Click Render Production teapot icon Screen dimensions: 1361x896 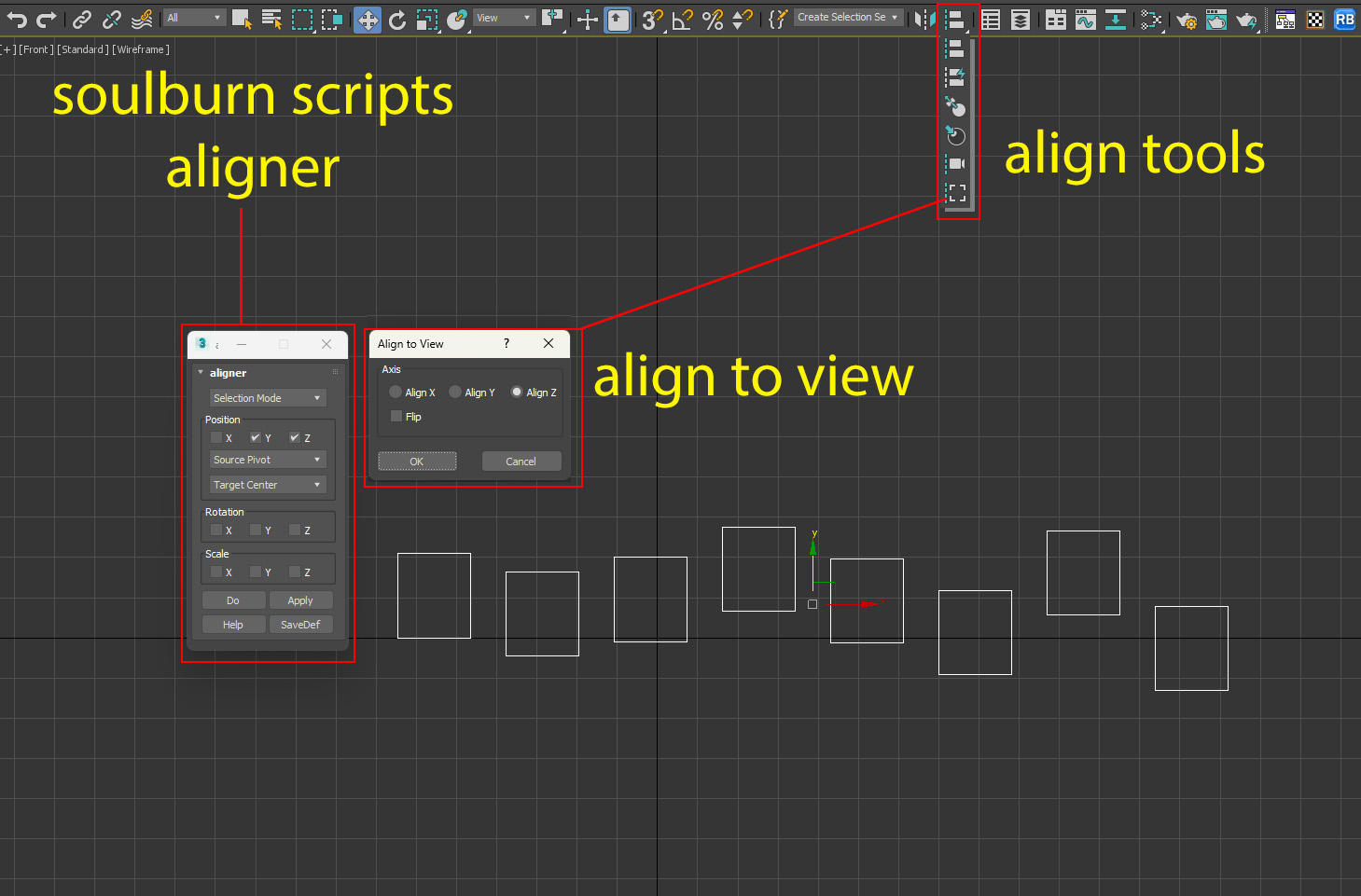pyautogui.click(x=1246, y=19)
